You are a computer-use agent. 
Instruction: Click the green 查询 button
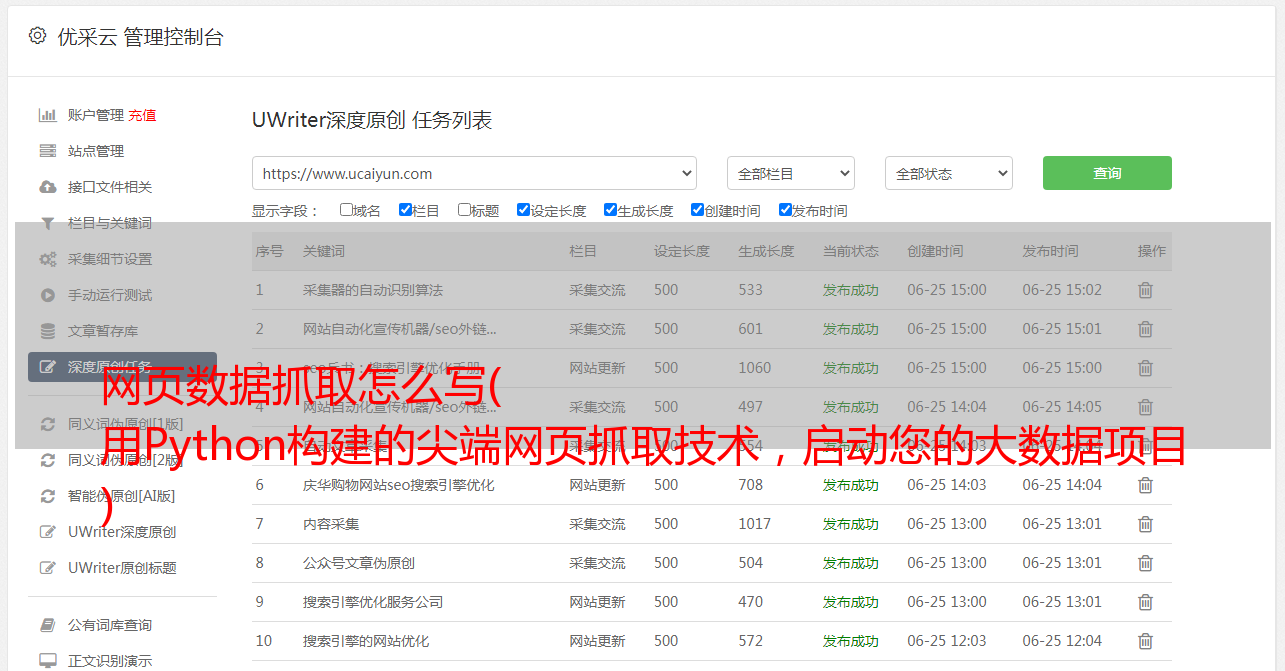[1107, 173]
